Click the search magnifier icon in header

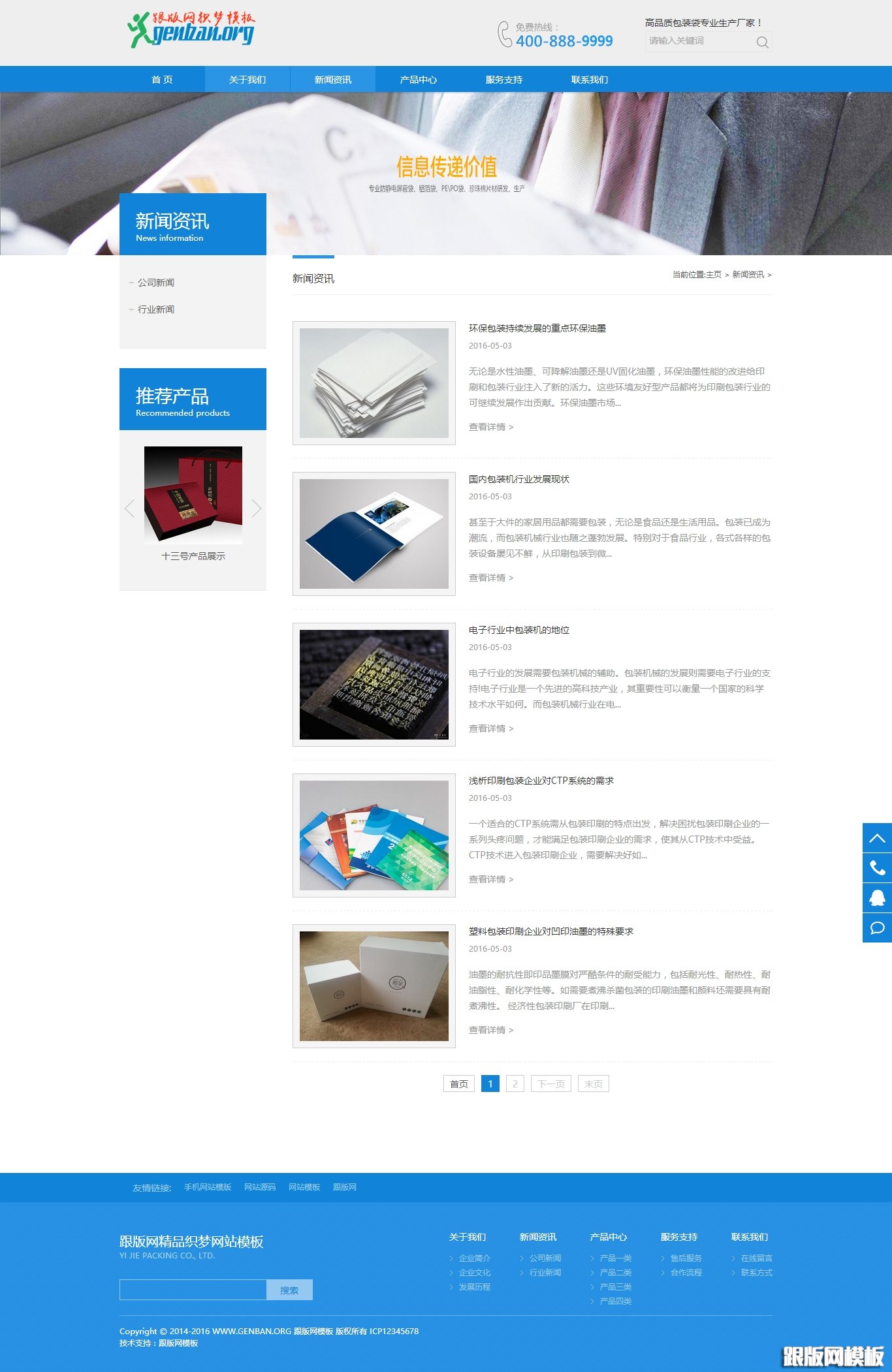(762, 42)
